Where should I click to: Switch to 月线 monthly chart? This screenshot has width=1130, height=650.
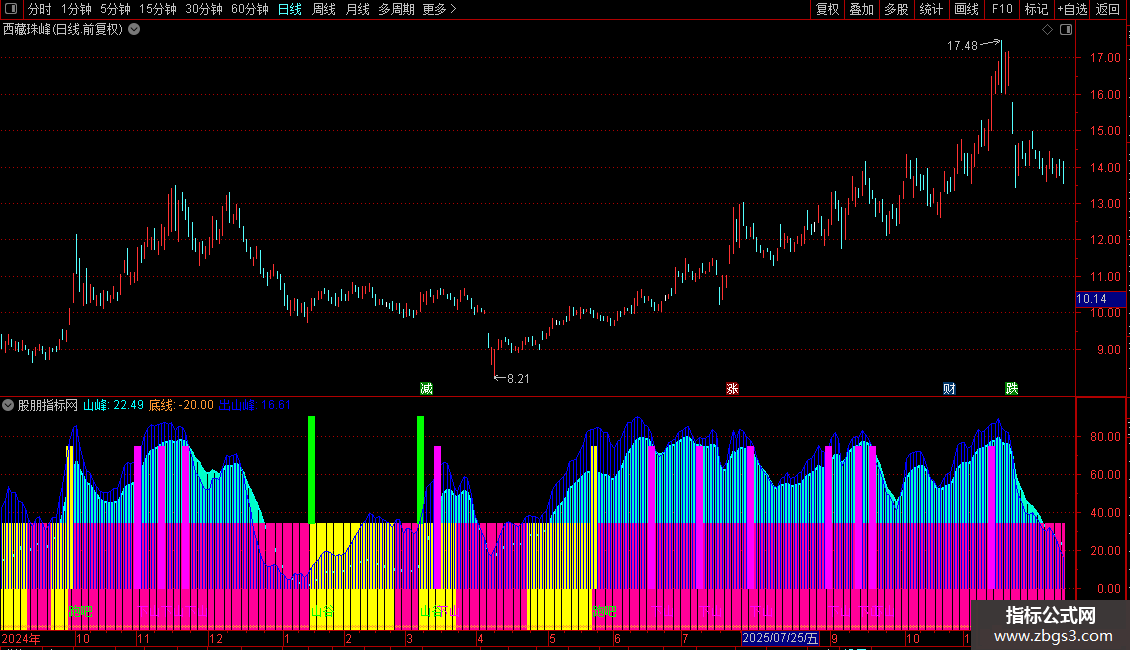(357, 9)
